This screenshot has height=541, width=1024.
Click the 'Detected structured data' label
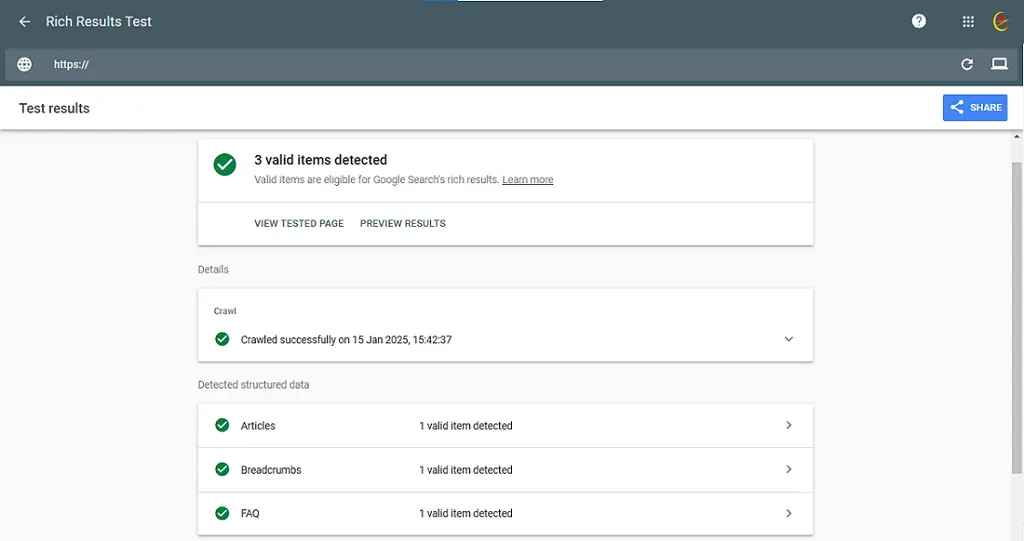(x=253, y=385)
